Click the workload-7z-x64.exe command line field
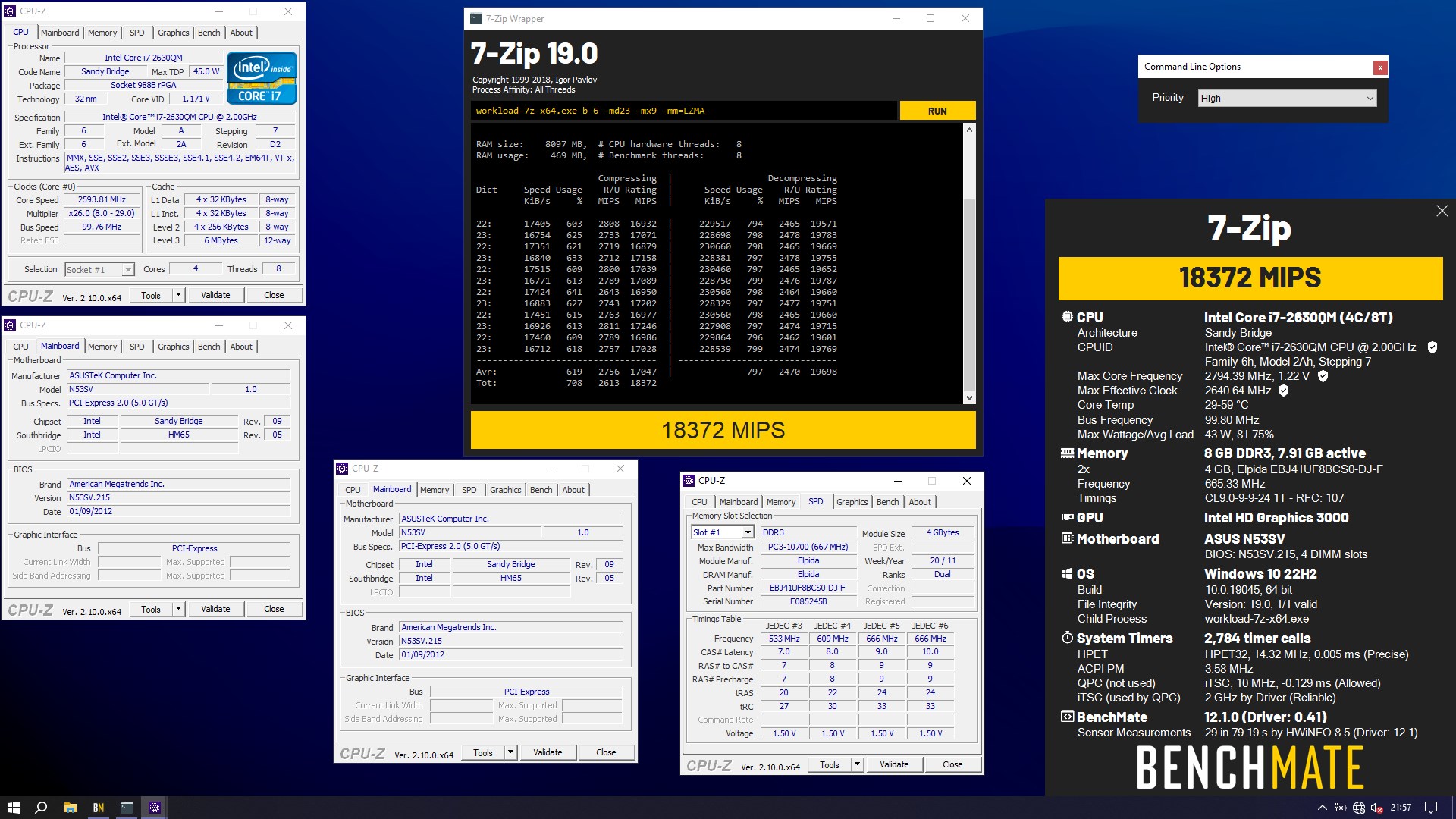The height and width of the screenshot is (819, 1456). pyautogui.click(x=683, y=111)
